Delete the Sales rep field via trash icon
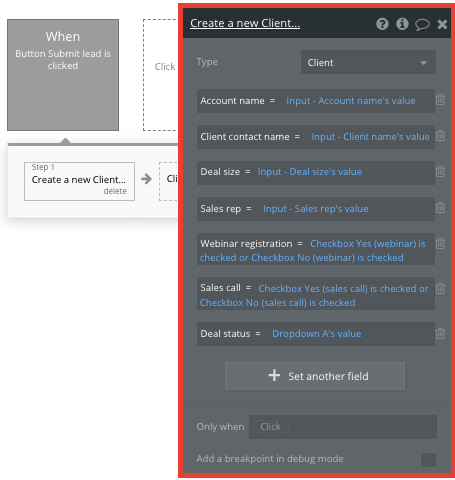 440,208
